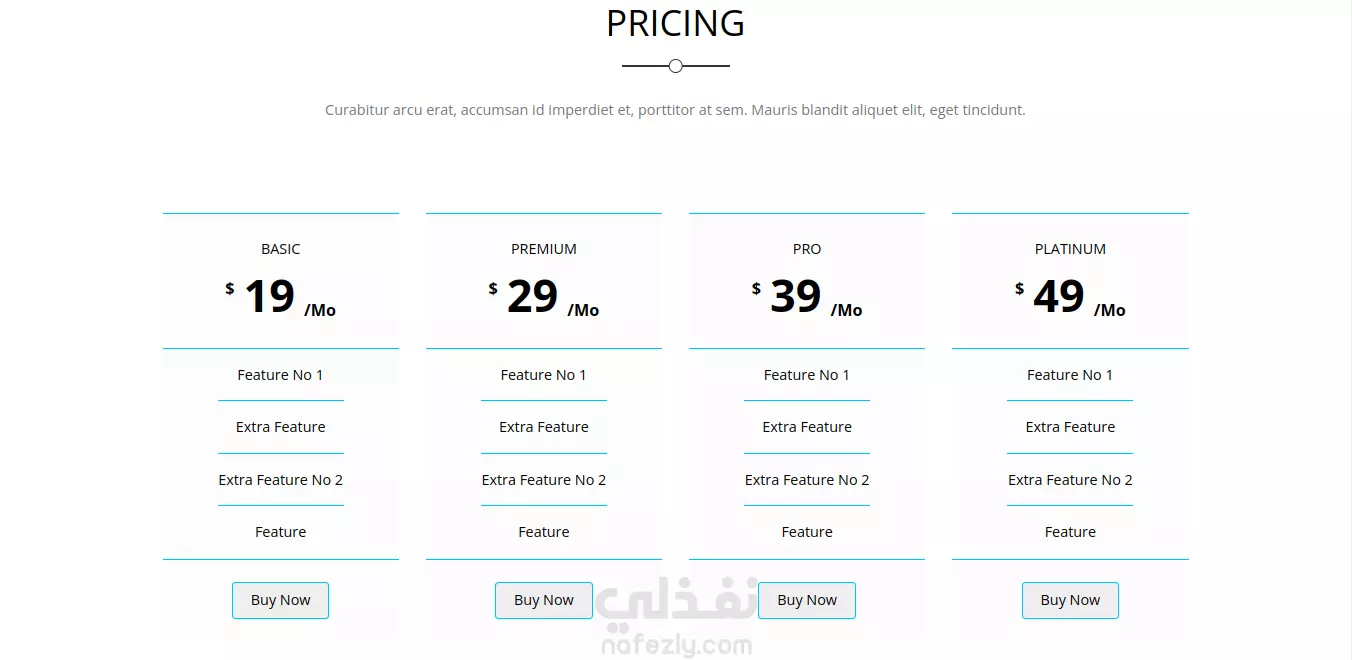Select the PRO plan title

(x=806, y=249)
